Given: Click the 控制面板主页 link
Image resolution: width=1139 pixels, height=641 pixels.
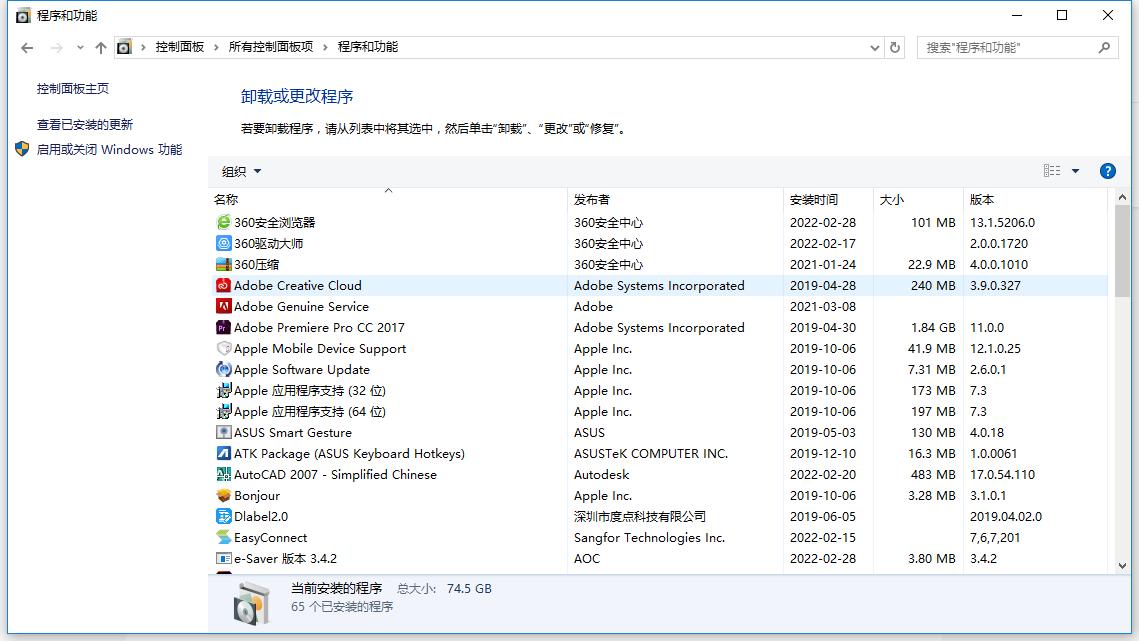Looking at the screenshot, I should 60,88.
